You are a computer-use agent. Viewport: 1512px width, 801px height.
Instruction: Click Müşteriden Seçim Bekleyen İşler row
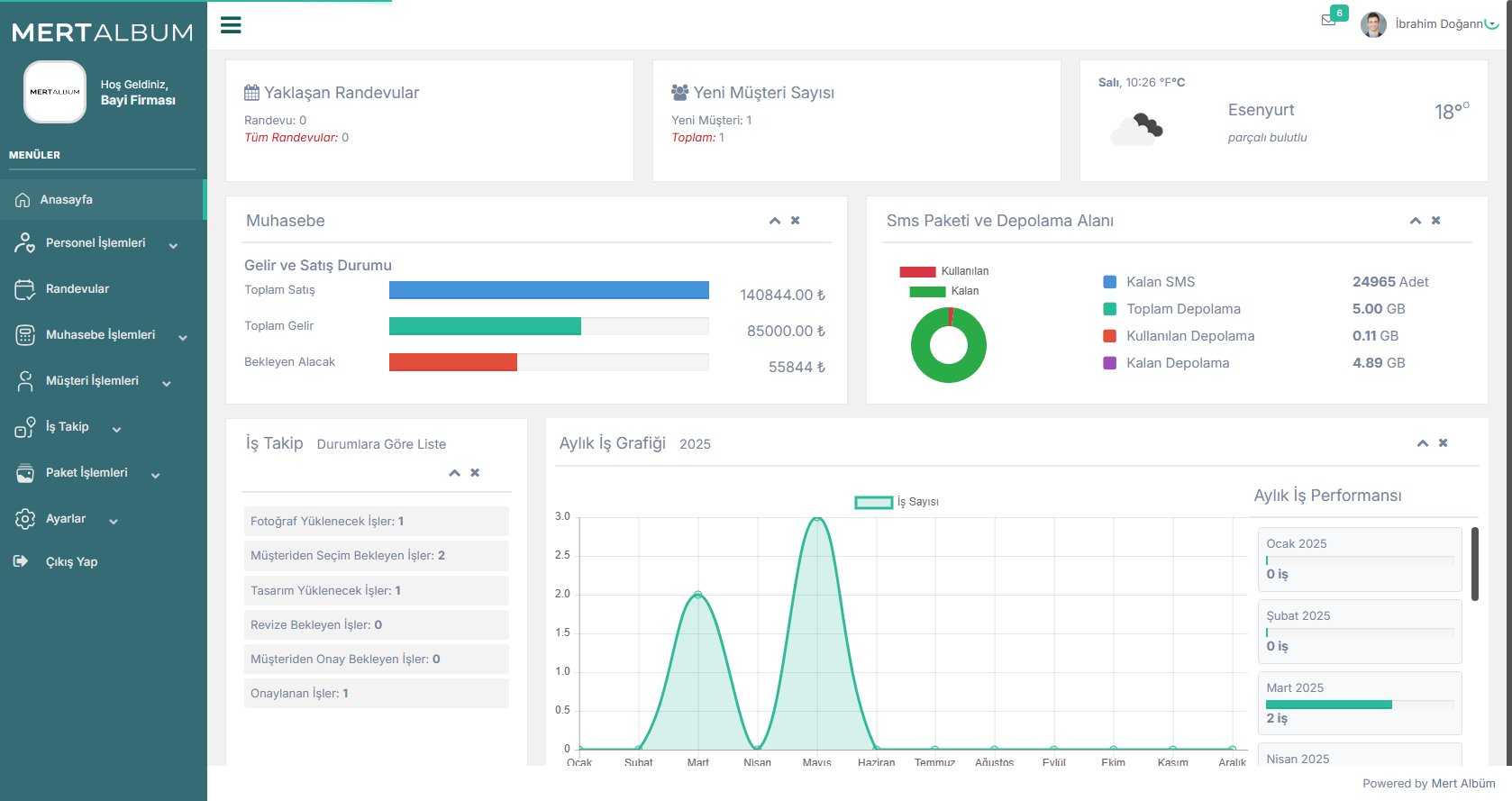[x=376, y=556]
